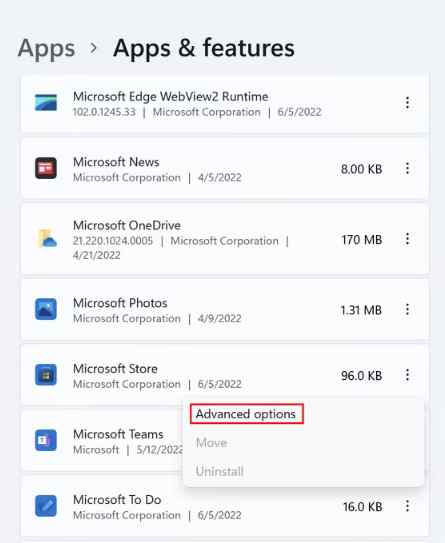Select the Microsoft Photos list entry name

[x=120, y=303]
